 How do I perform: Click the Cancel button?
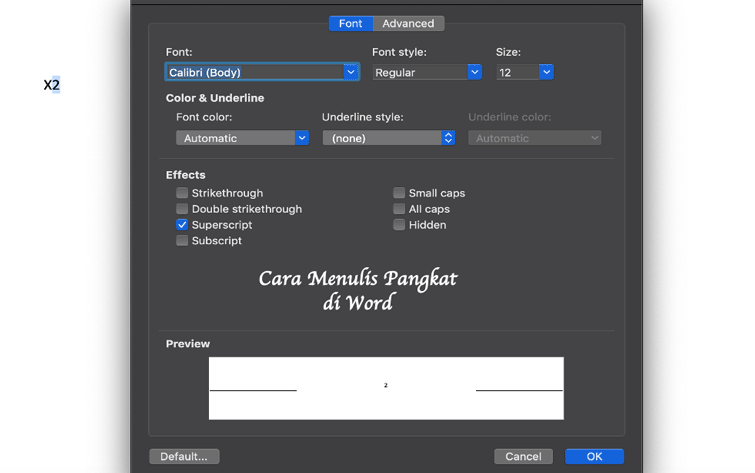click(523, 457)
